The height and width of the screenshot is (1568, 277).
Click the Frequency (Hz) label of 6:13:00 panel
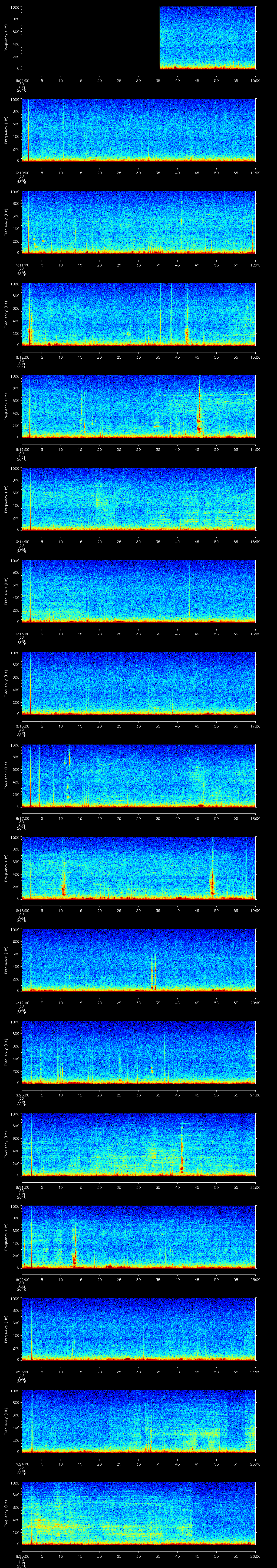[6, 407]
